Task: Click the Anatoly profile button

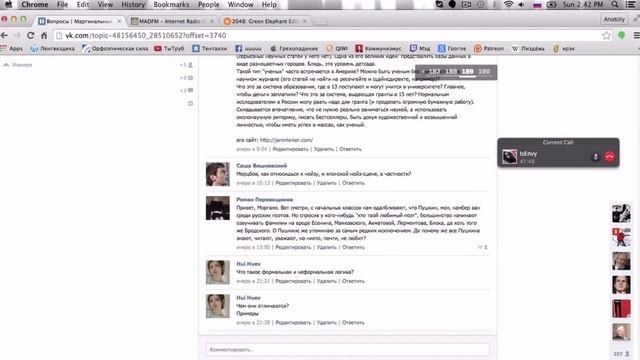Action: tap(614, 19)
